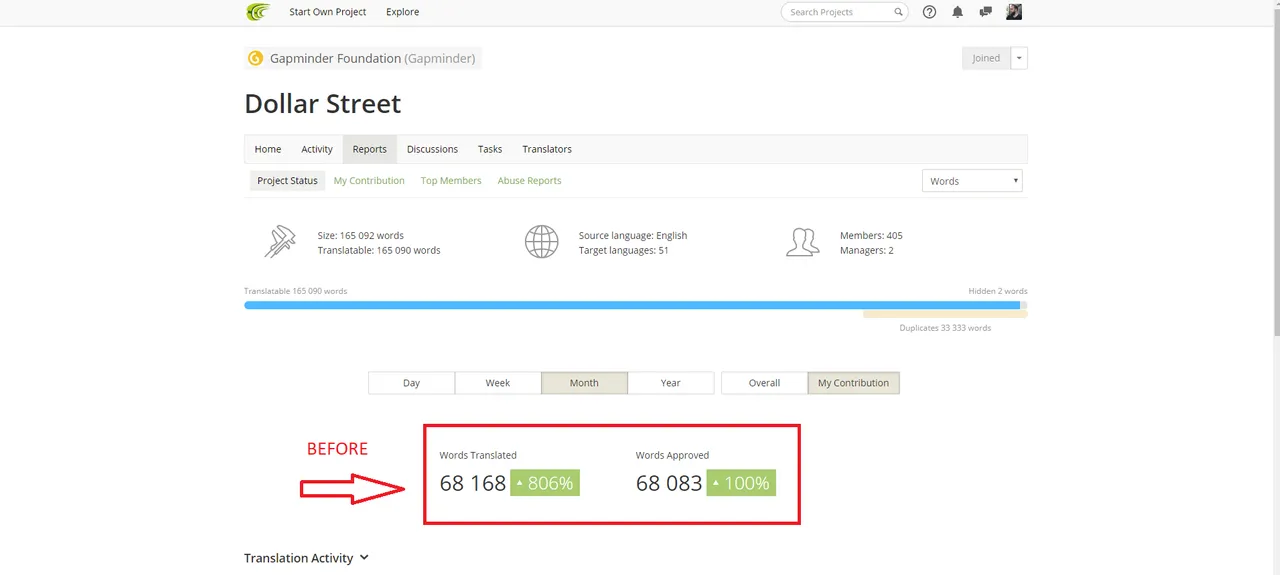This screenshot has height=575, width=1280.
Task: Open the Words unit dropdown
Action: coord(972,181)
